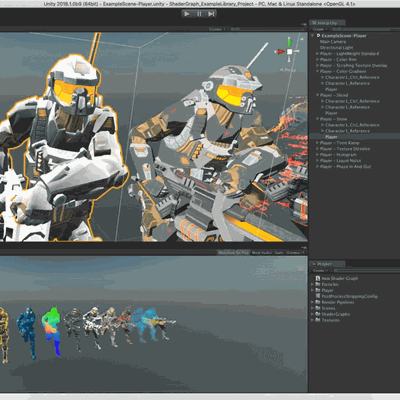The height and width of the screenshot is (400, 400).
Task: Expand Player - Color Rim
Action: [x=318, y=60]
